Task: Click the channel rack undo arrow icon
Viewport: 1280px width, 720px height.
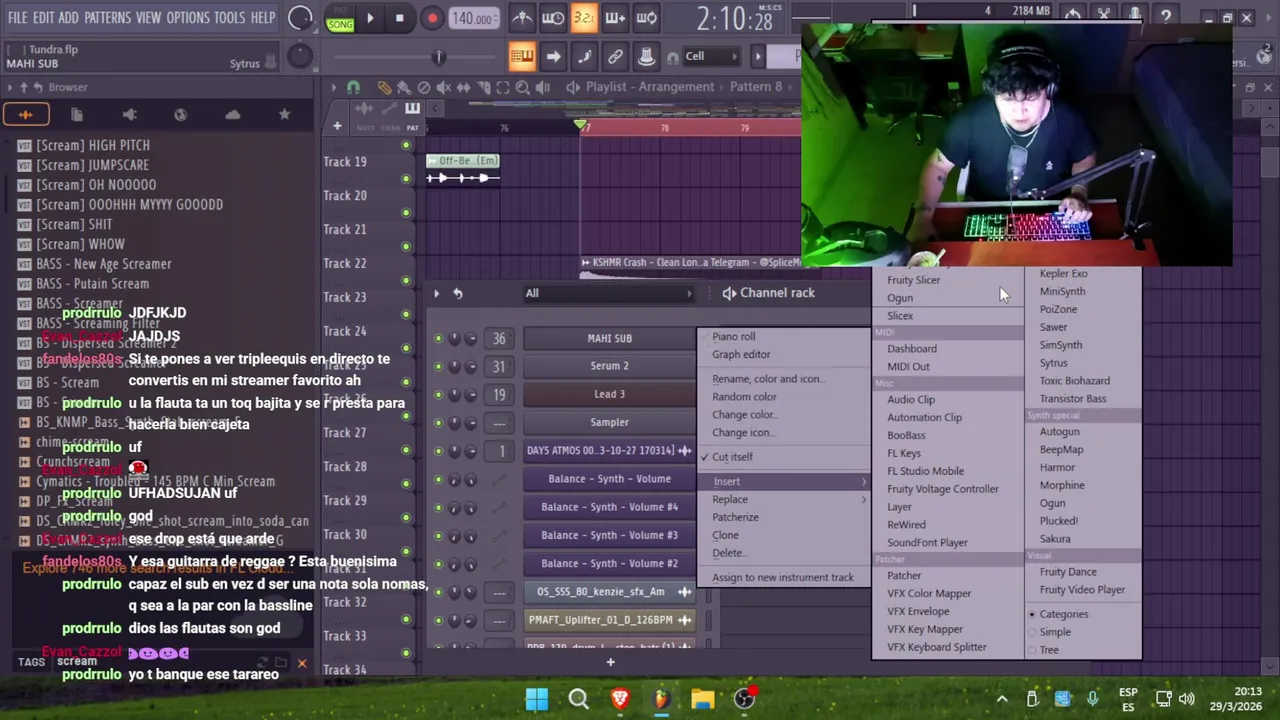Action: pyautogui.click(x=457, y=293)
